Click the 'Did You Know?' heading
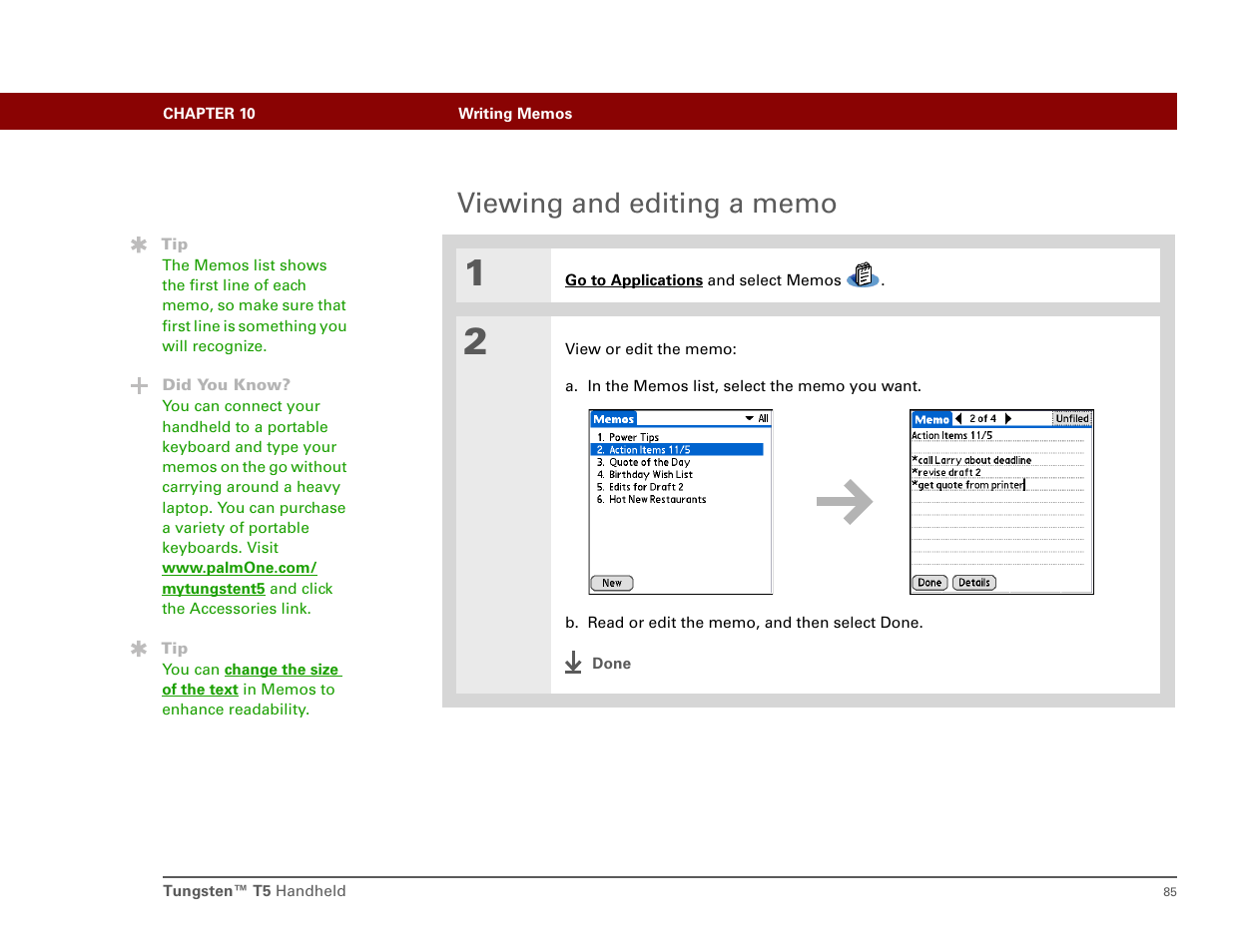 coord(227,385)
